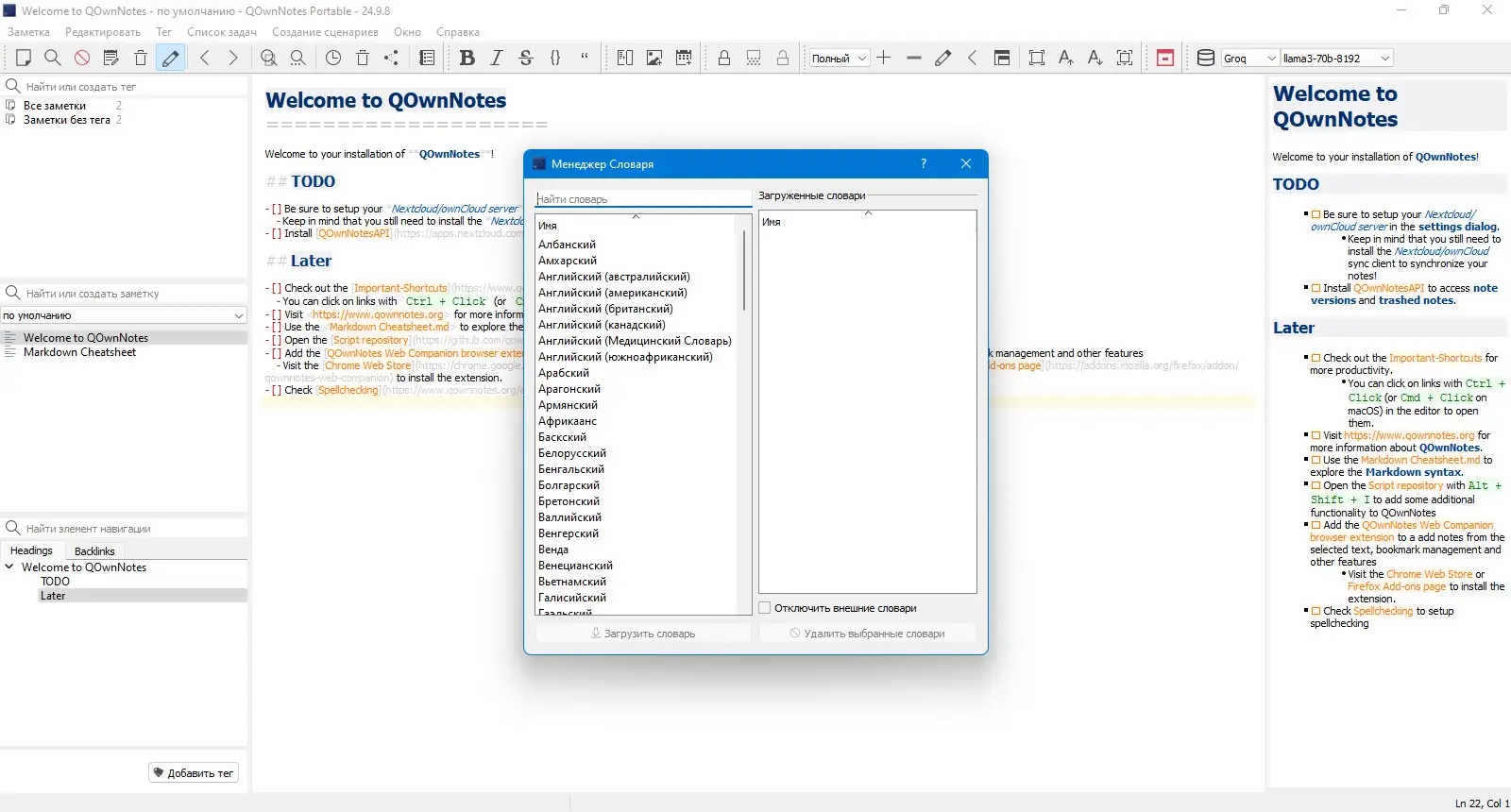This screenshot has height=812, width=1511.
Task: Click the dictionary list vertical scrollbar
Action: (744, 271)
